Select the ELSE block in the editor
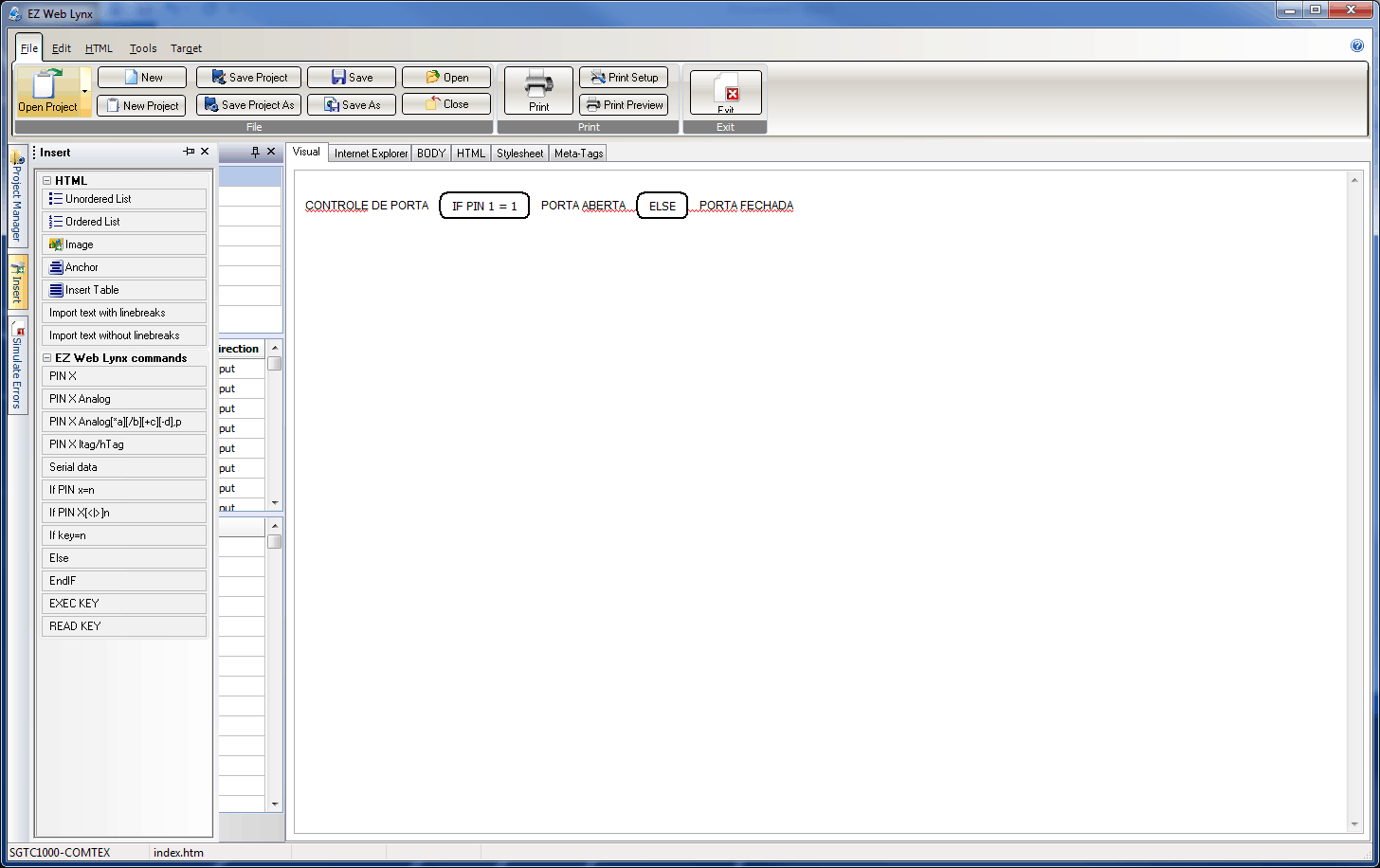Image resolution: width=1380 pixels, height=868 pixels. pyautogui.click(x=662, y=206)
